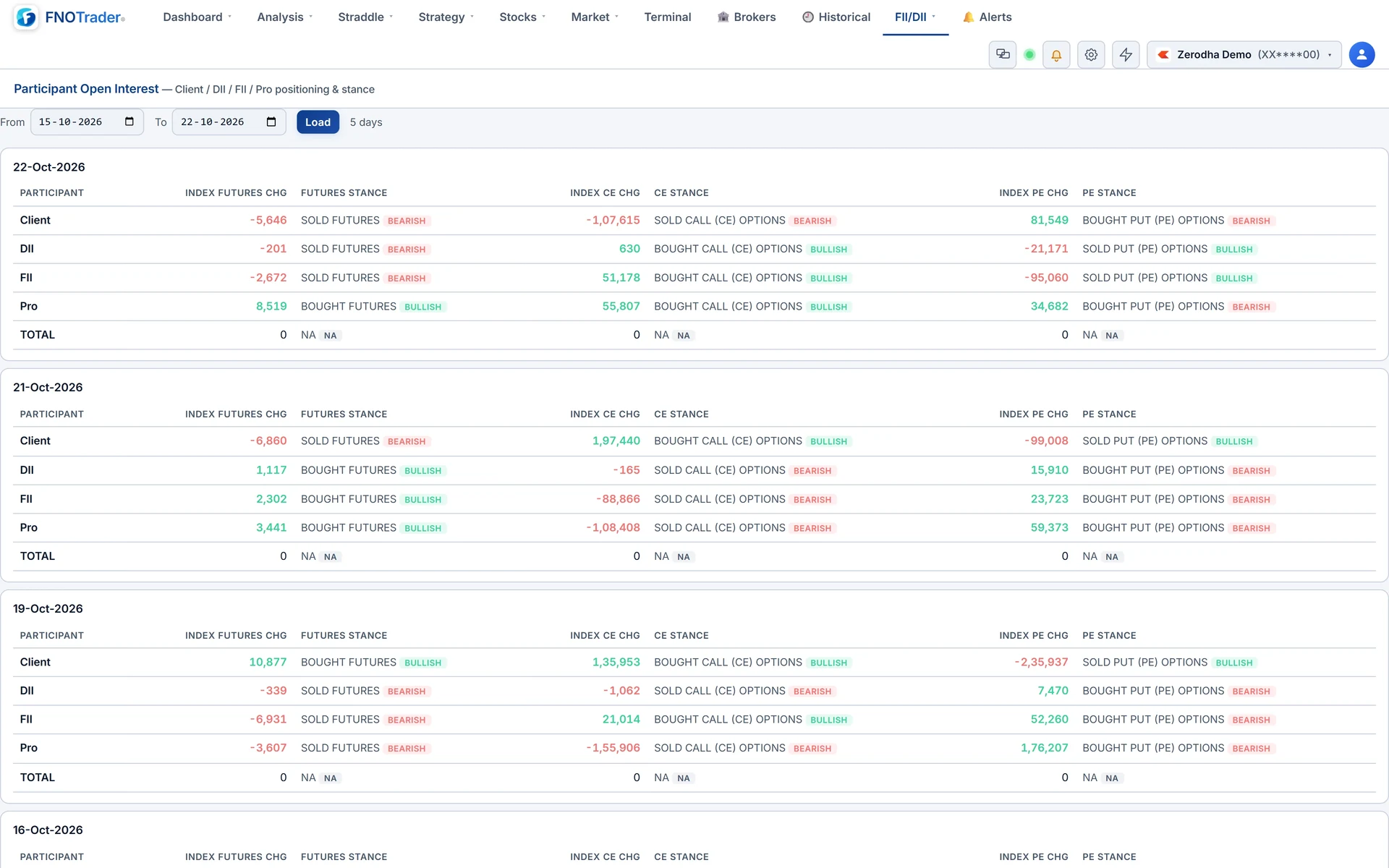Viewport: 1389px width, 868px height.
Task: Click the PE STANCE header for 21-Oct-2026
Action: click(x=1109, y=414)
